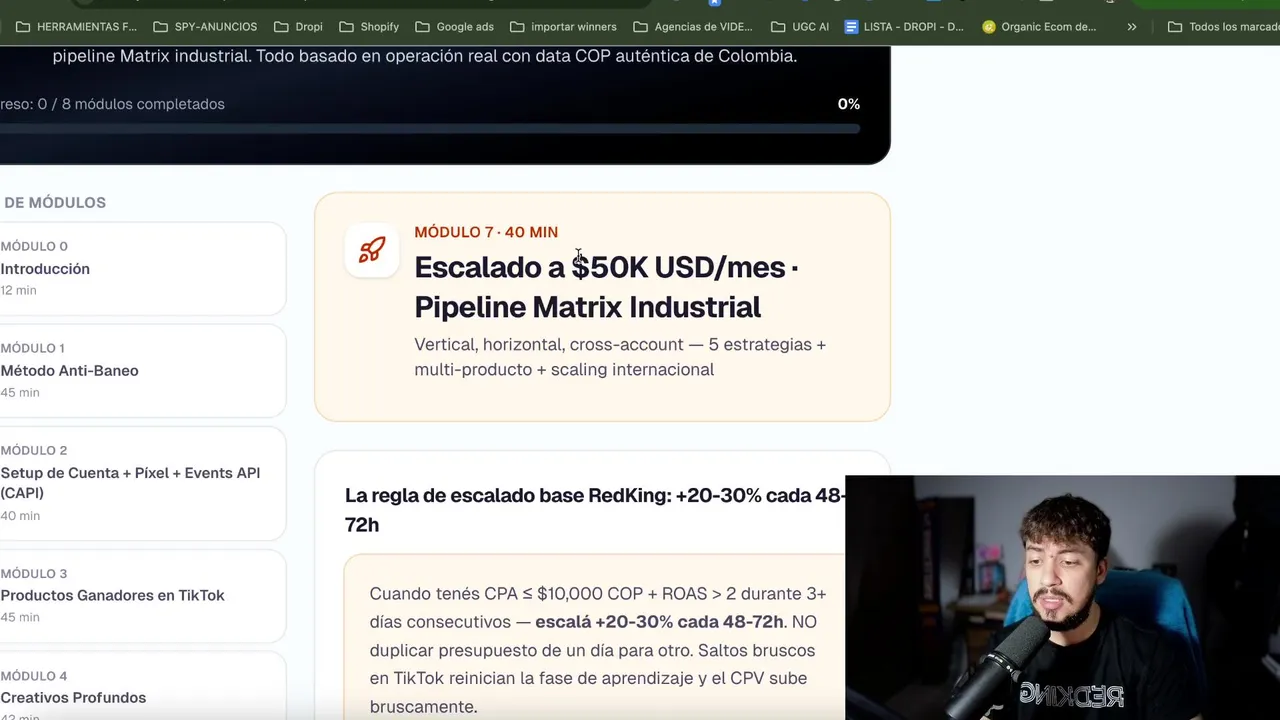Open the UGC AI bookmark folder
The image size is (1280, 720).
800,27
